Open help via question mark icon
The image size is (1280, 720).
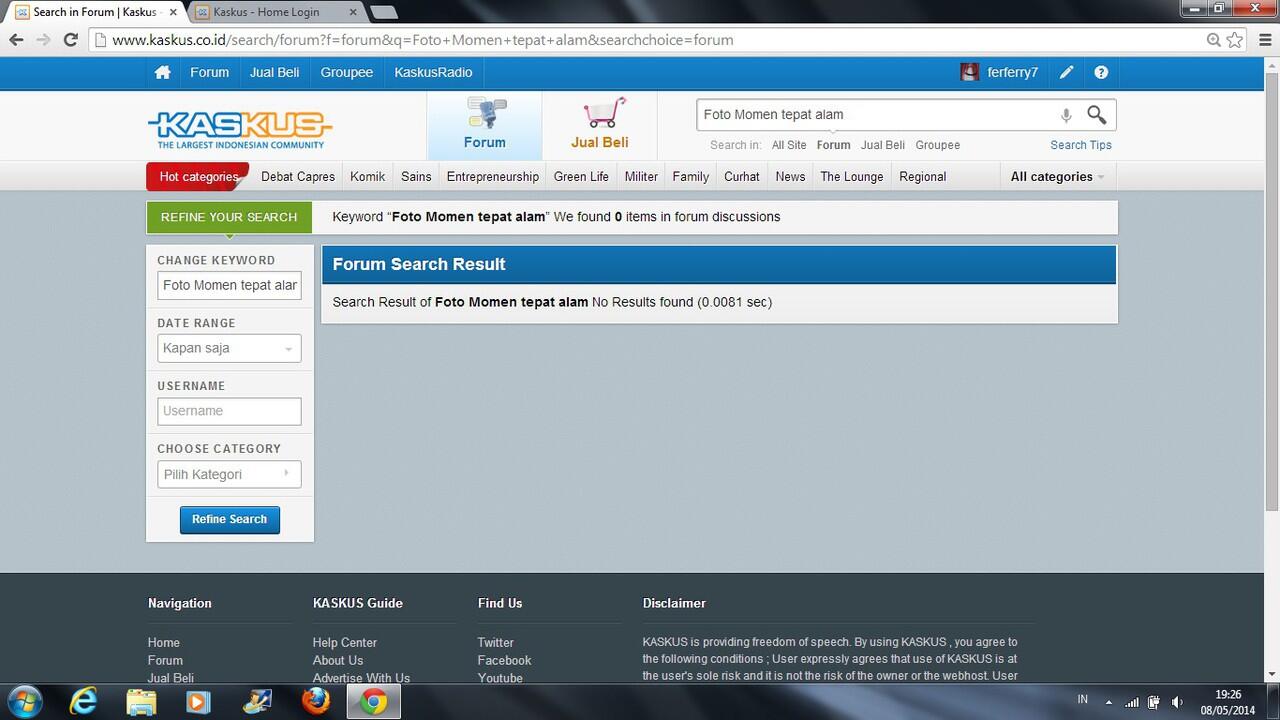(1101, 73)
